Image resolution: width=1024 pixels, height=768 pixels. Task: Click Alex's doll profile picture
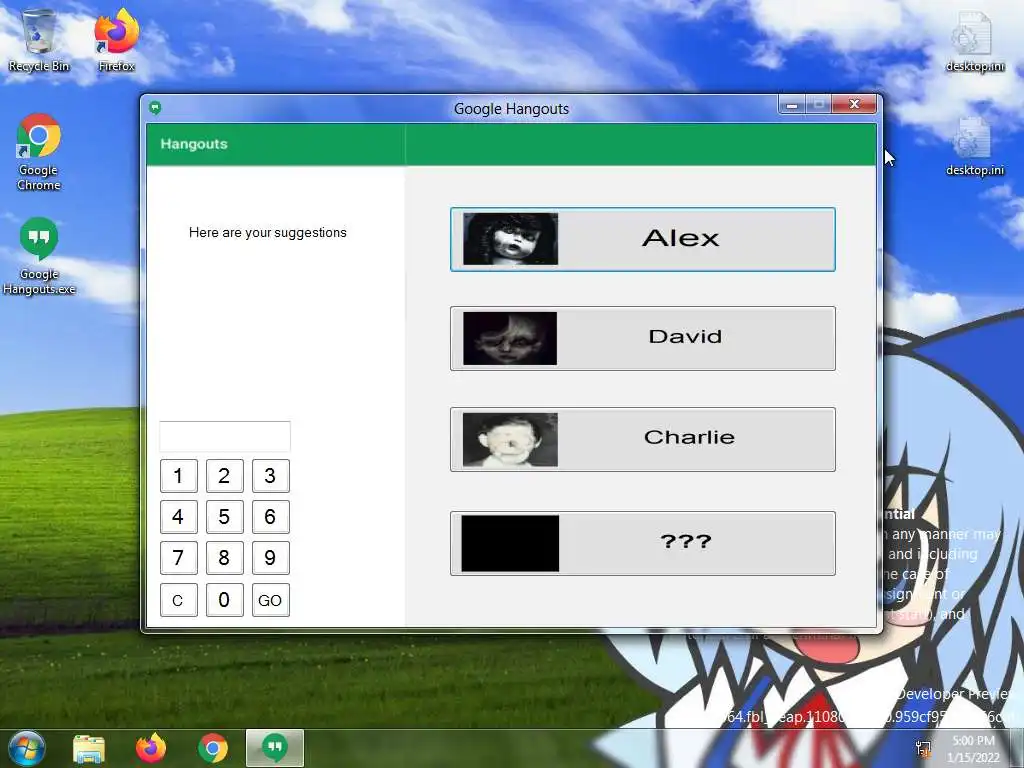[x=511, y=239]
